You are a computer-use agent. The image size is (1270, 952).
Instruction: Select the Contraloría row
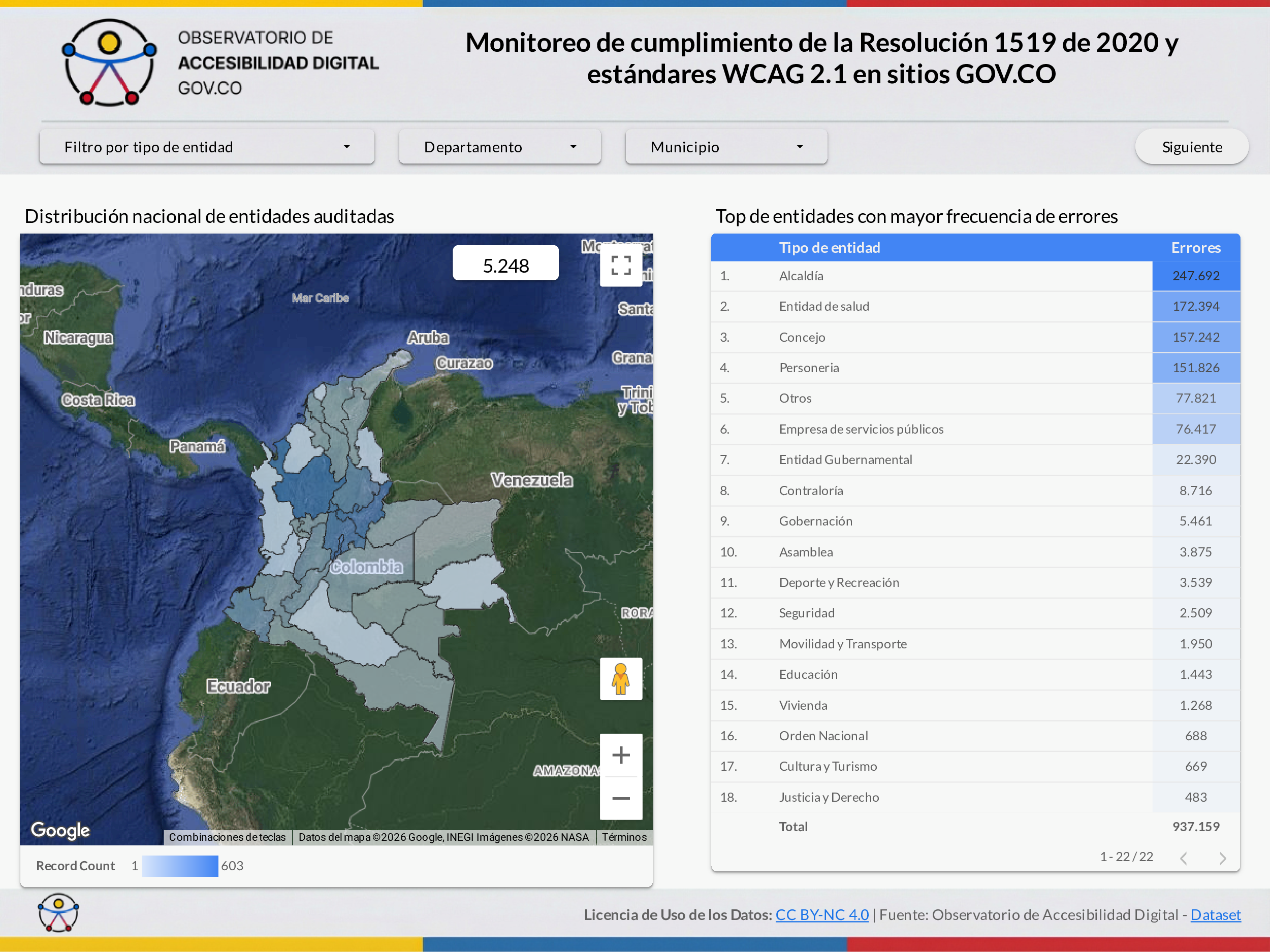point(975,490)
